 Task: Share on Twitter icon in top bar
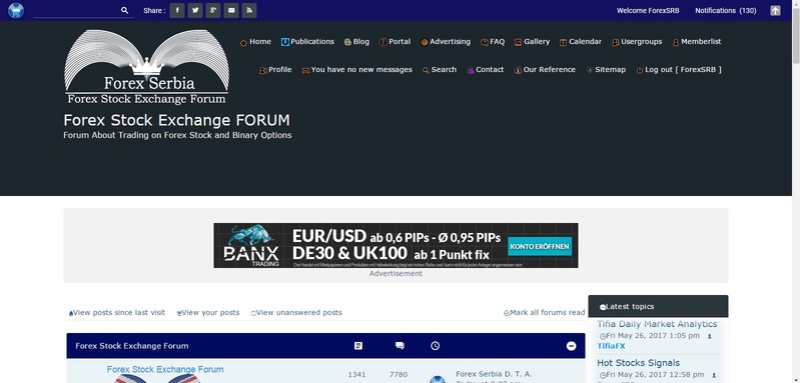click(195, 10)
